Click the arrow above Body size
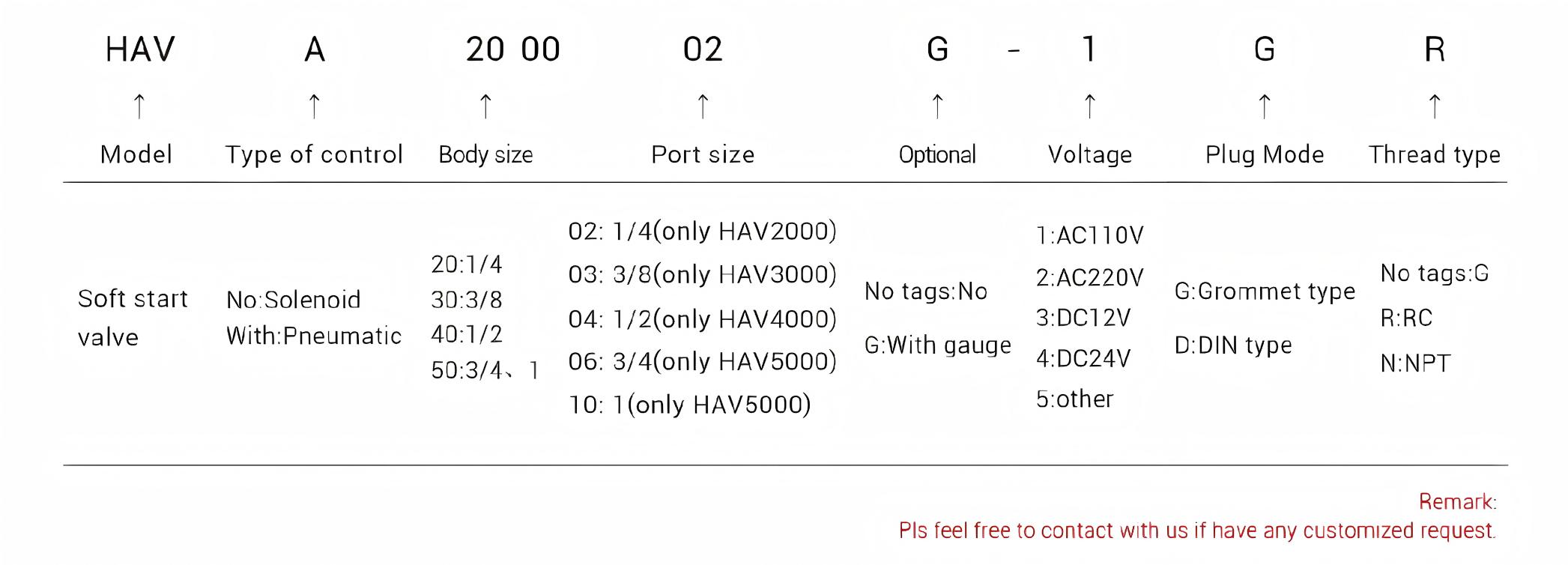 pos(485,106)
